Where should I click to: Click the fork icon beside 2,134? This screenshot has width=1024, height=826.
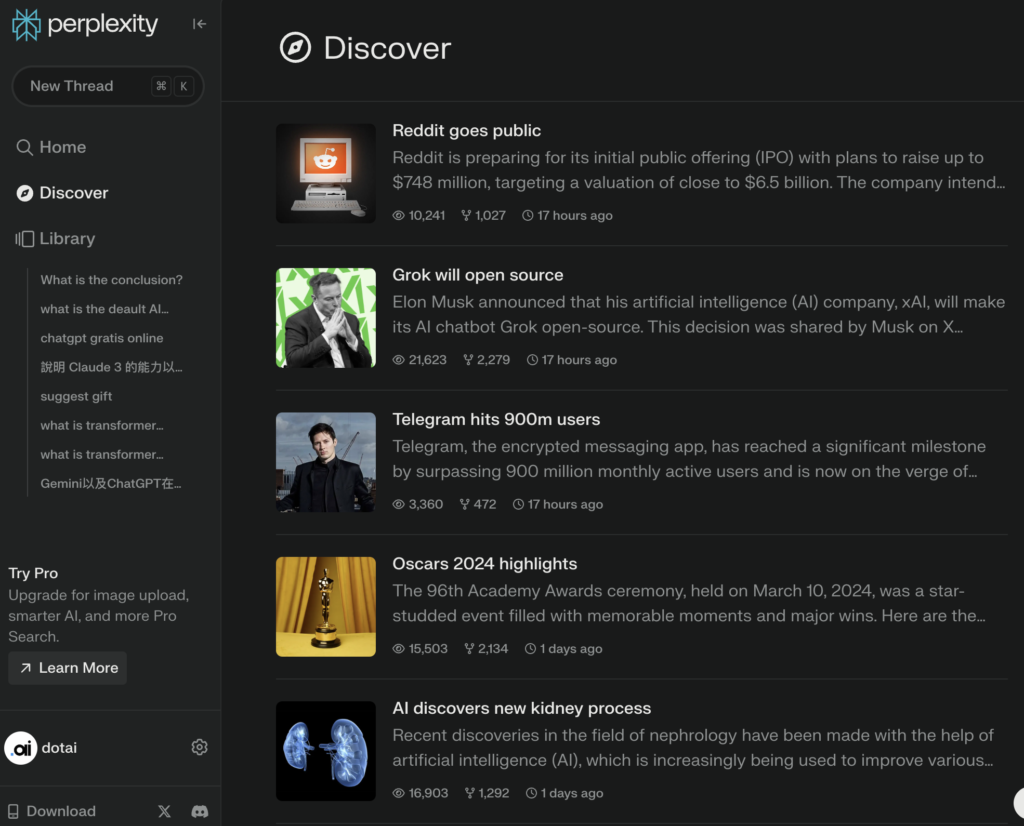[469, 648]
